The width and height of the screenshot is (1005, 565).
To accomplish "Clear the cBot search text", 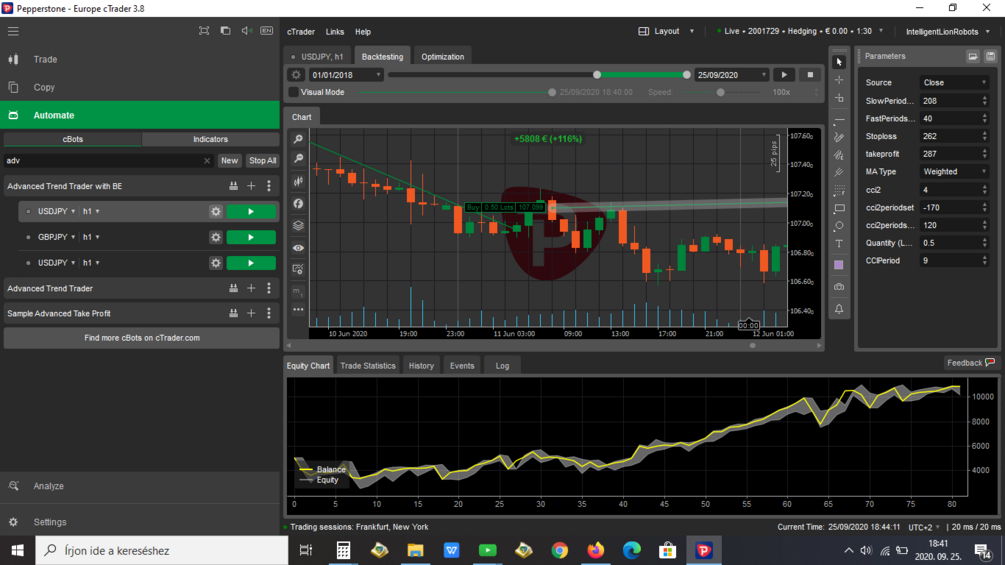I will [x=207, y=161].
